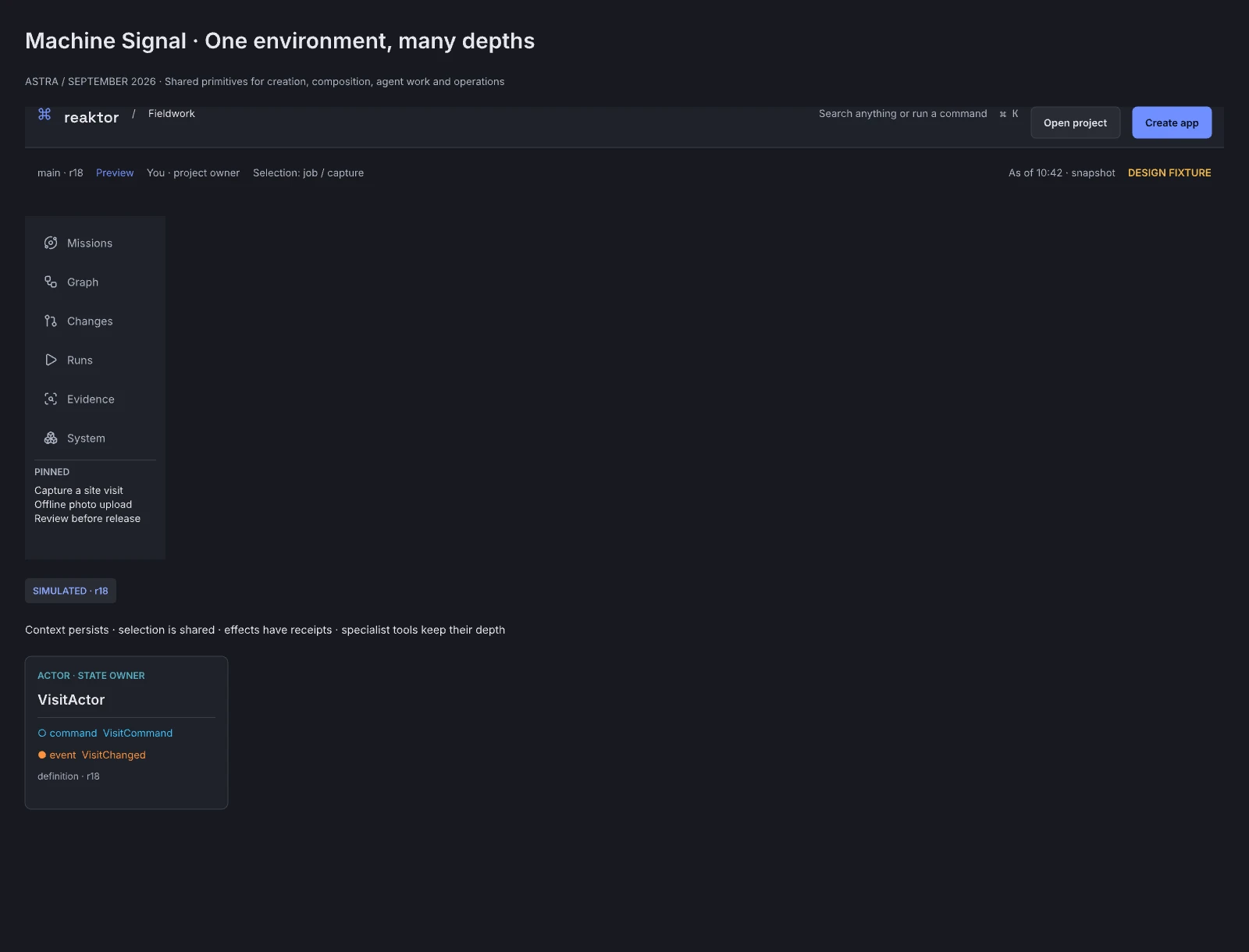Navigate to the System section label
The width and height of the screenshot is (1249, 952).
86,438
